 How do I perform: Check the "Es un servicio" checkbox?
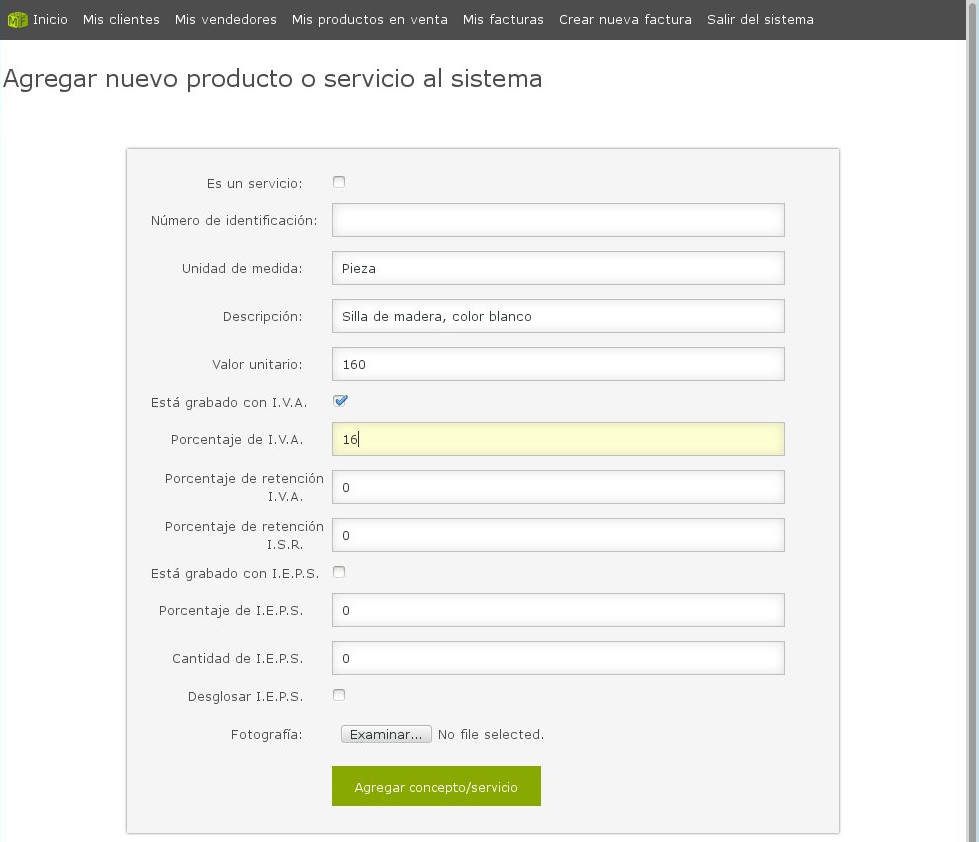tap(339, 182)
